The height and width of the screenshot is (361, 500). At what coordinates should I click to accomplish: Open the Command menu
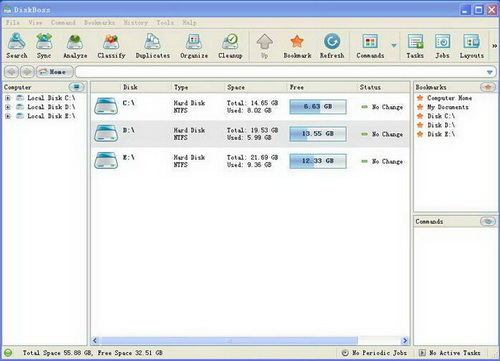[63, 23]
